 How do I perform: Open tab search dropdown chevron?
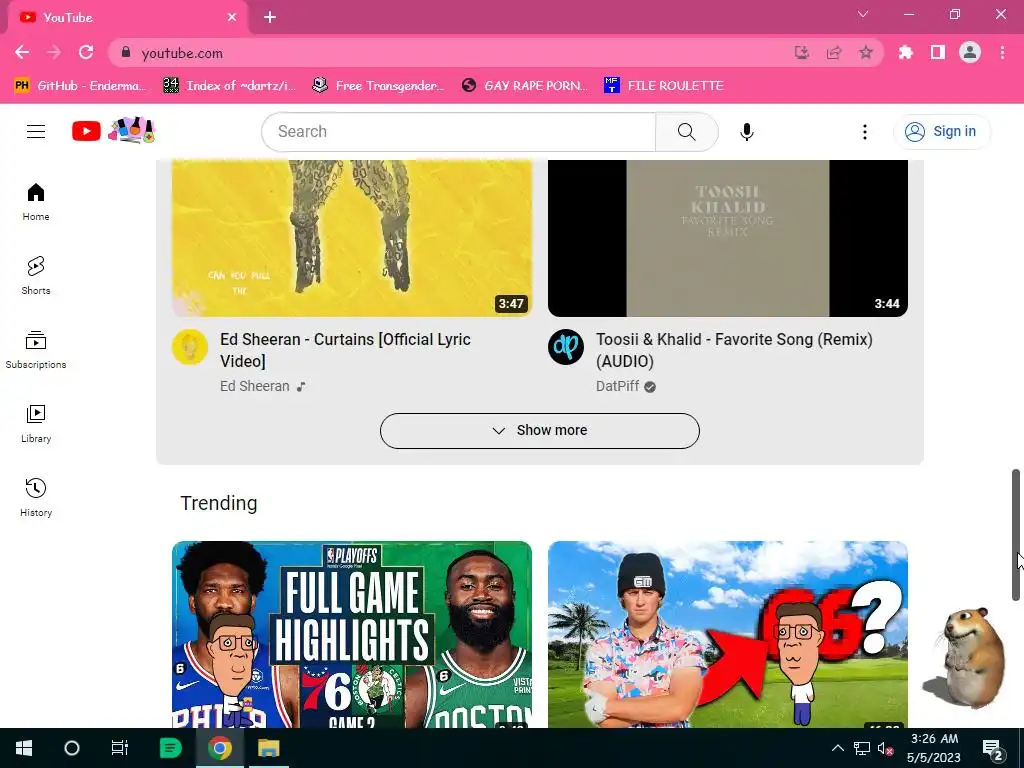tap(863, 14)
